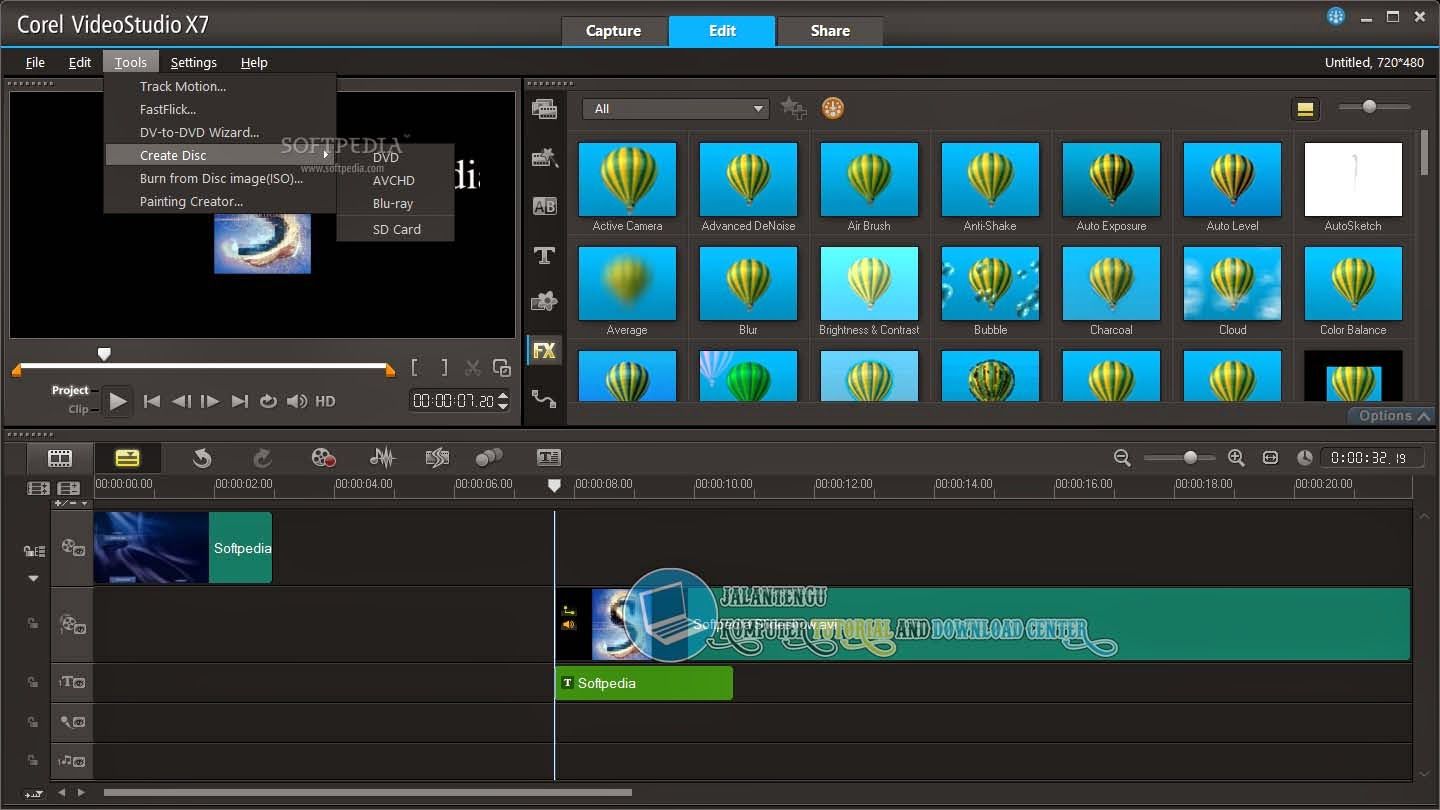Image resolution: width=1440 pixels, height=810 pixels.
Task: Toggle Title track visibility button
Action: click(x=72, y=682)
